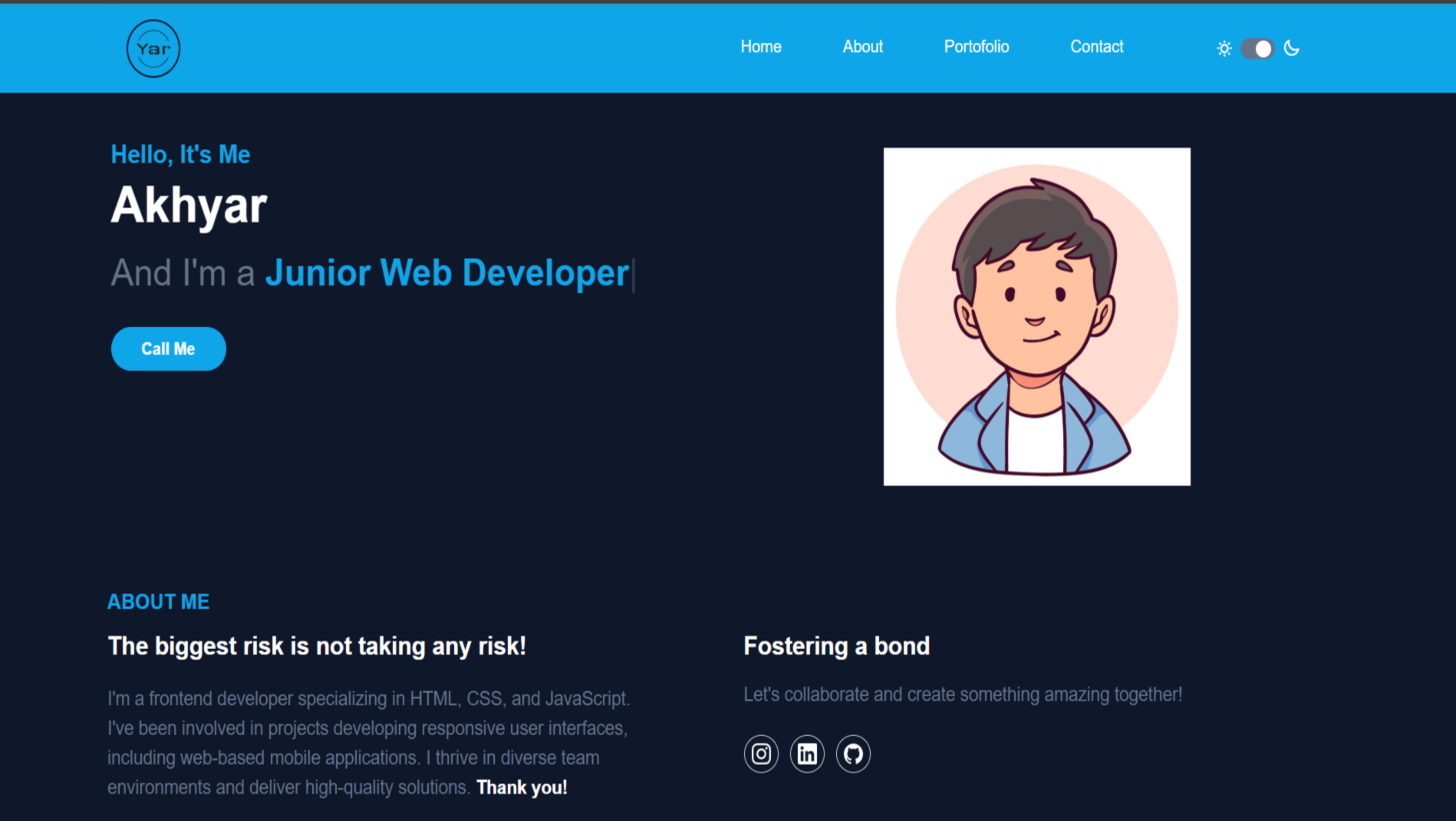
Task: Click the Call Me button
Action: click(x=169, y=349)
